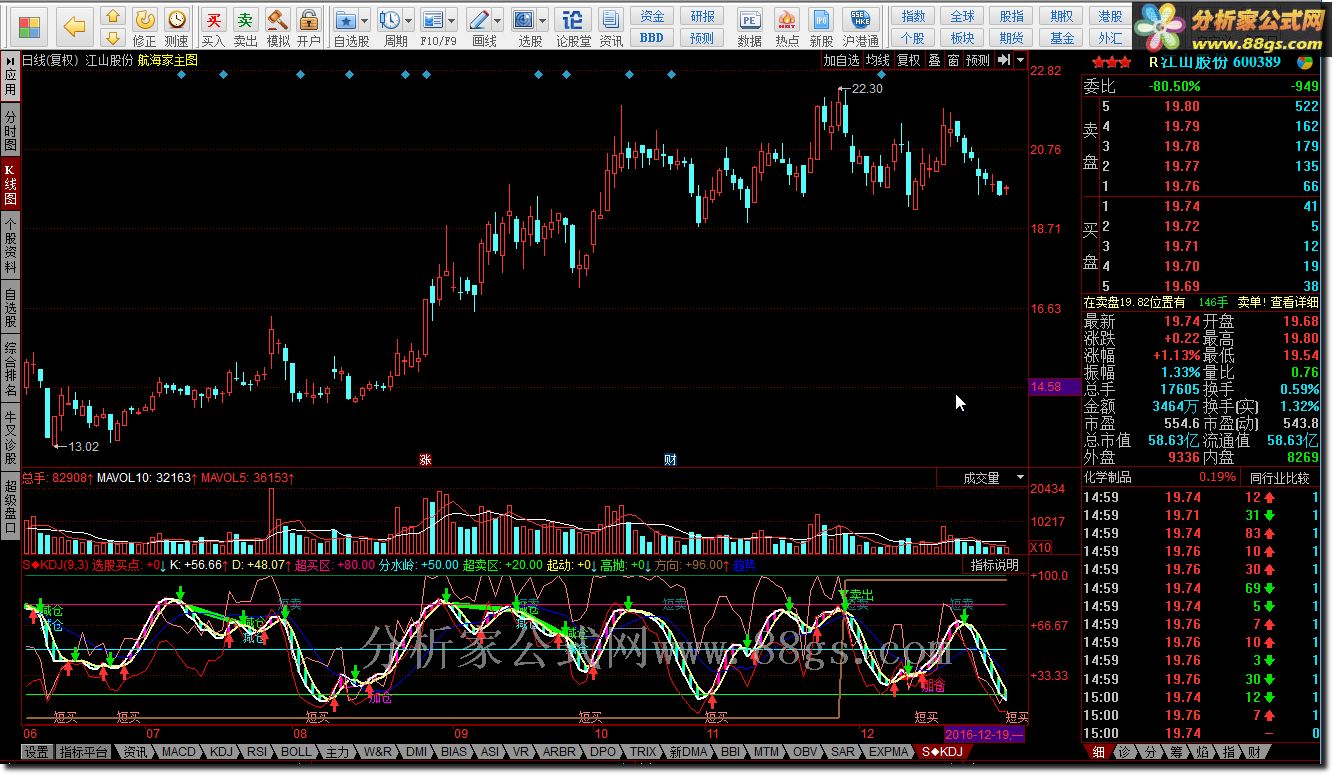Open the 论股堂 forum icon
Screen dimensions: 1334x775
(x=573, y=27)
